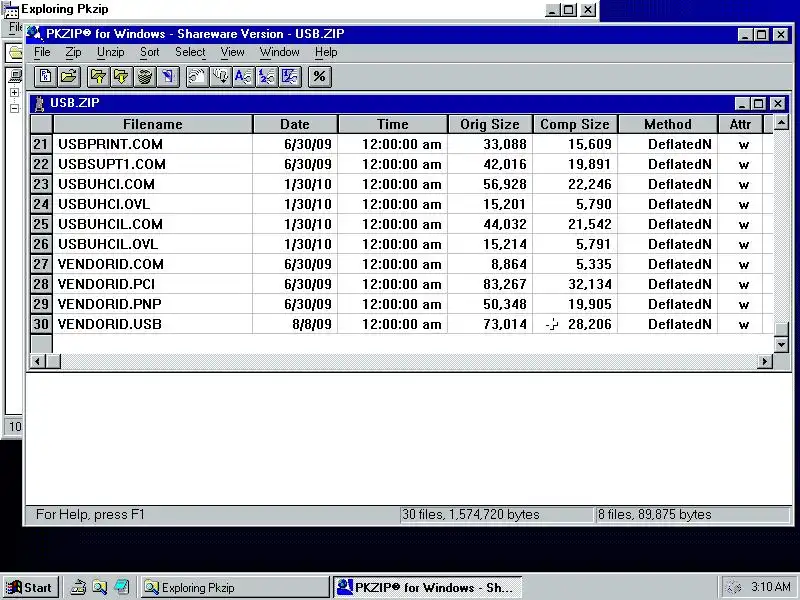Click the Start button
Viewport: 800px width, 600px height.
[30, 587]
